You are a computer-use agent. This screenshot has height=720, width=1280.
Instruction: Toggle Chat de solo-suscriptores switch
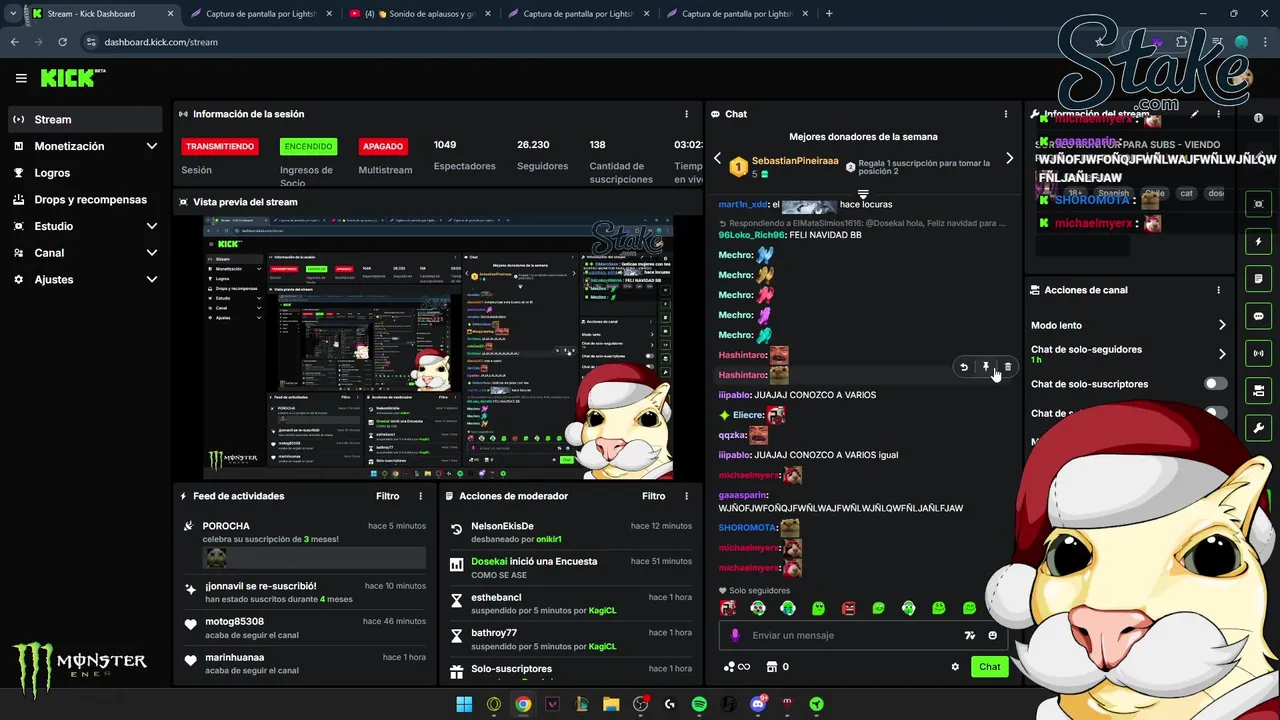click(x=1215, y=384)
